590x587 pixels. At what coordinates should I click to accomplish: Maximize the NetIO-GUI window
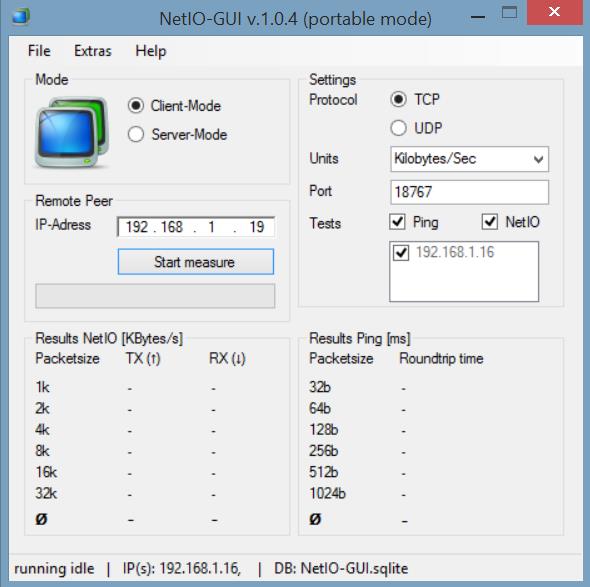pos(509,13)
